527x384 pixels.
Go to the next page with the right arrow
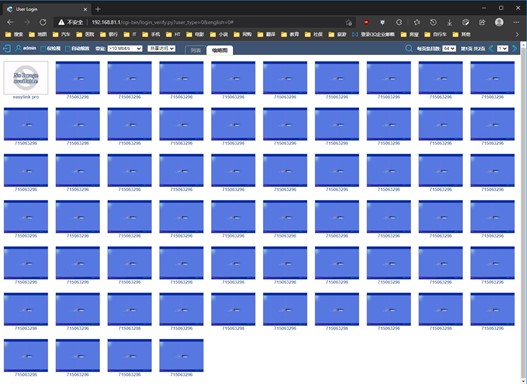[514, 49]
